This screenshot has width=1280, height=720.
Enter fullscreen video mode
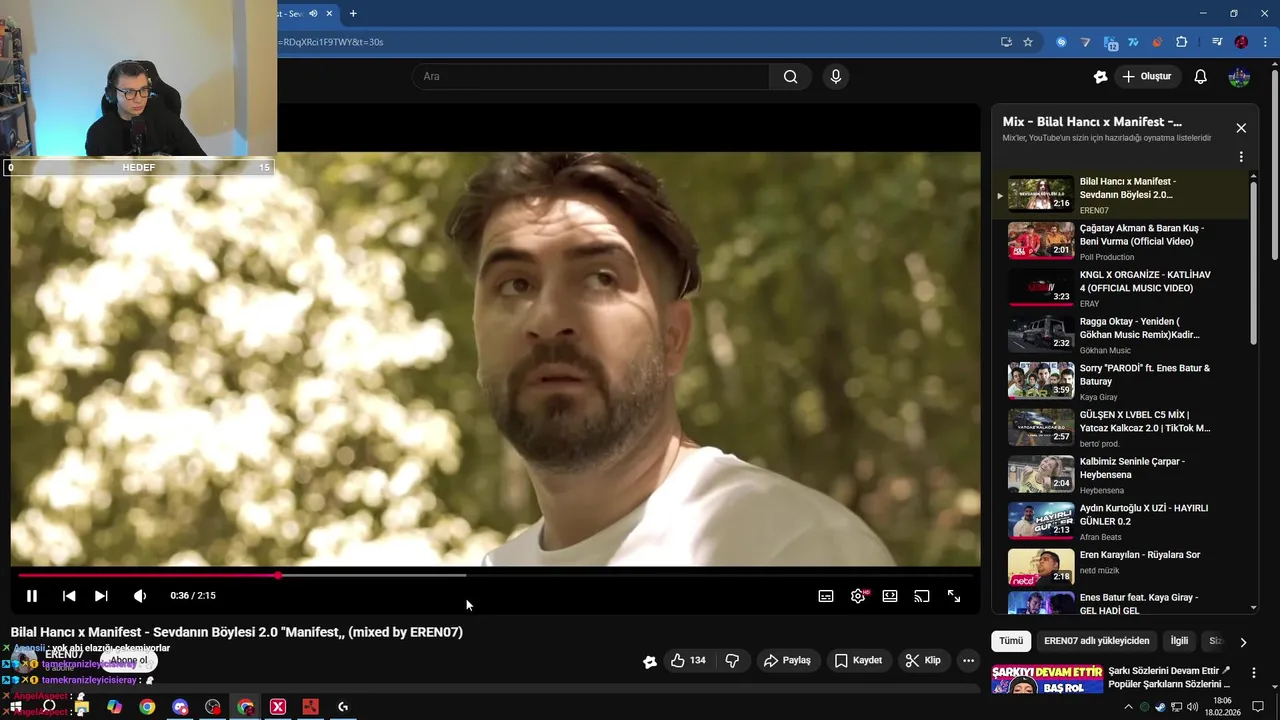(954, 596)
